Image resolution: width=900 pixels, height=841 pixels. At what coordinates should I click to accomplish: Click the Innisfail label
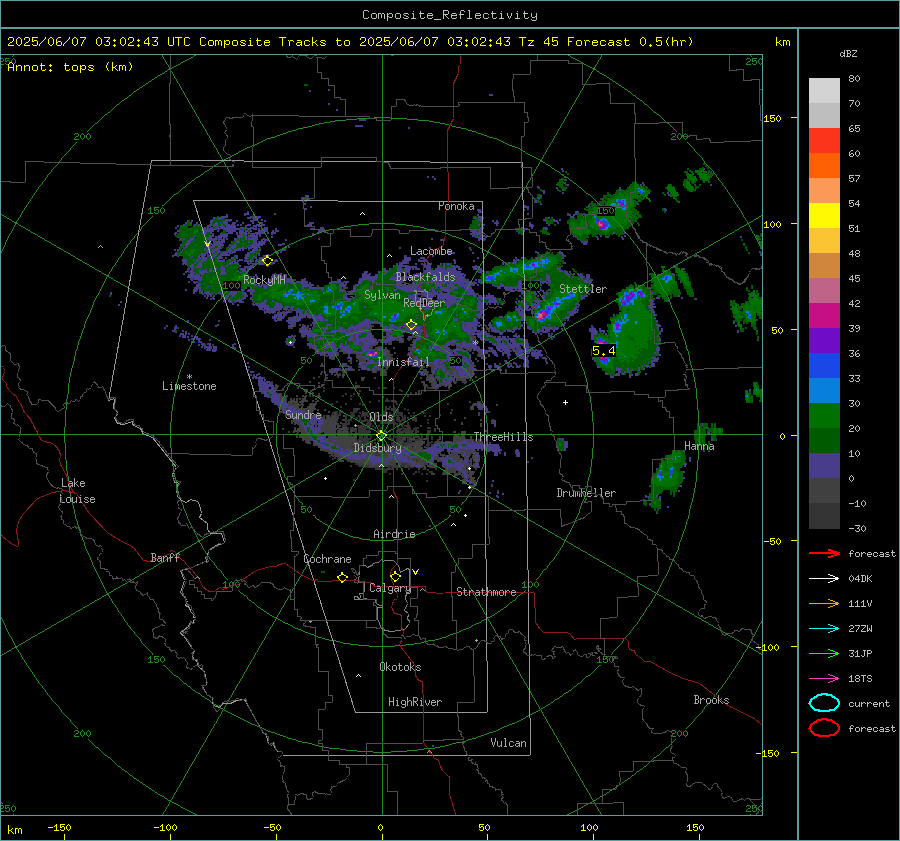tap(403, 362)
